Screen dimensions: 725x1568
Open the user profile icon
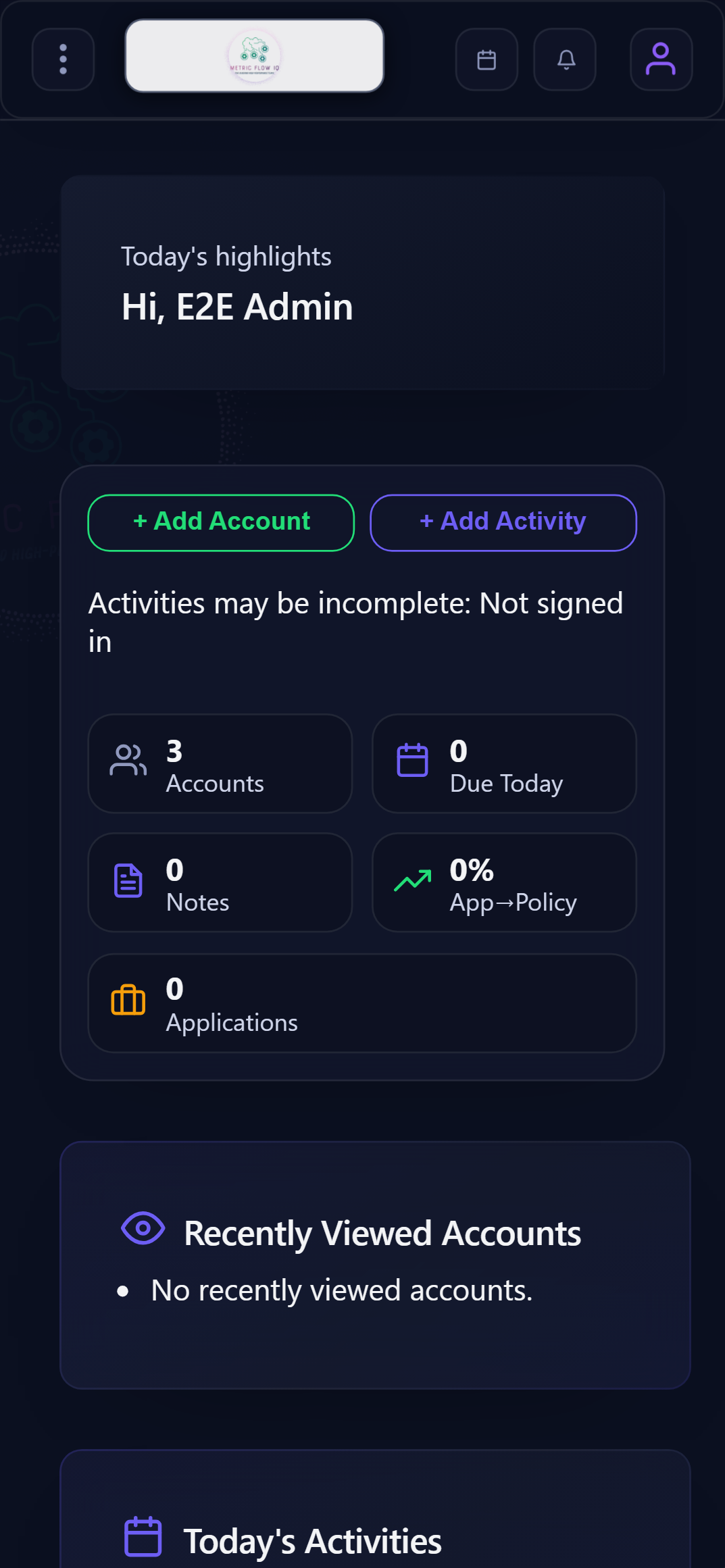tap(661, 59)
